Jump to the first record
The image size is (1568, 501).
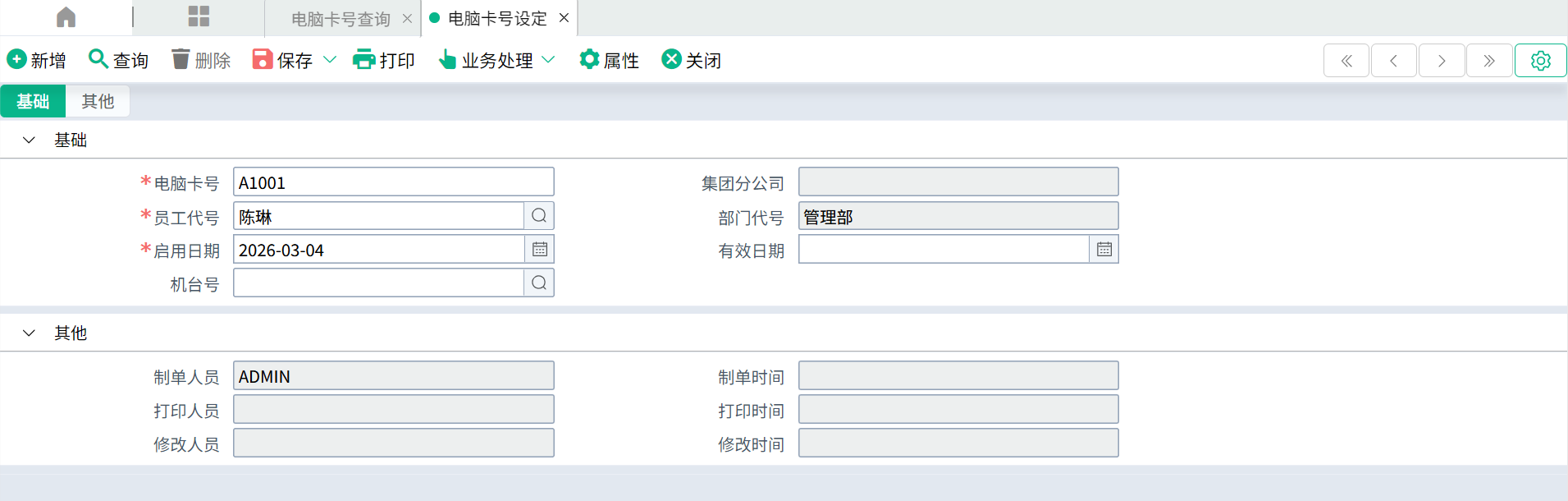[1346, 61]
